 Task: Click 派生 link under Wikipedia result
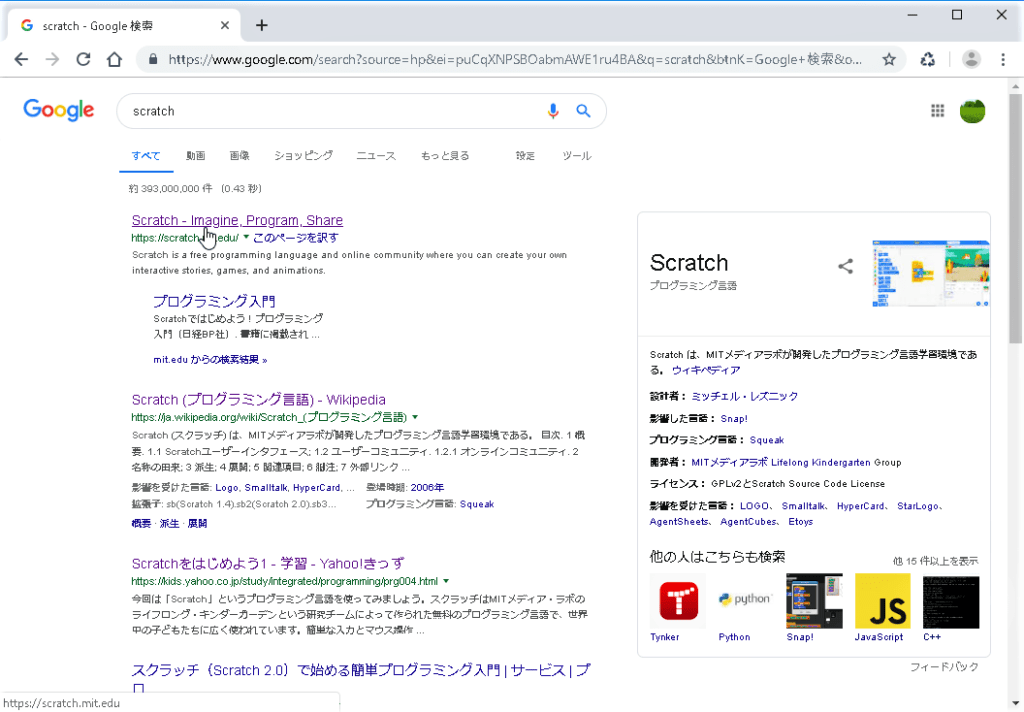point(169,523)
